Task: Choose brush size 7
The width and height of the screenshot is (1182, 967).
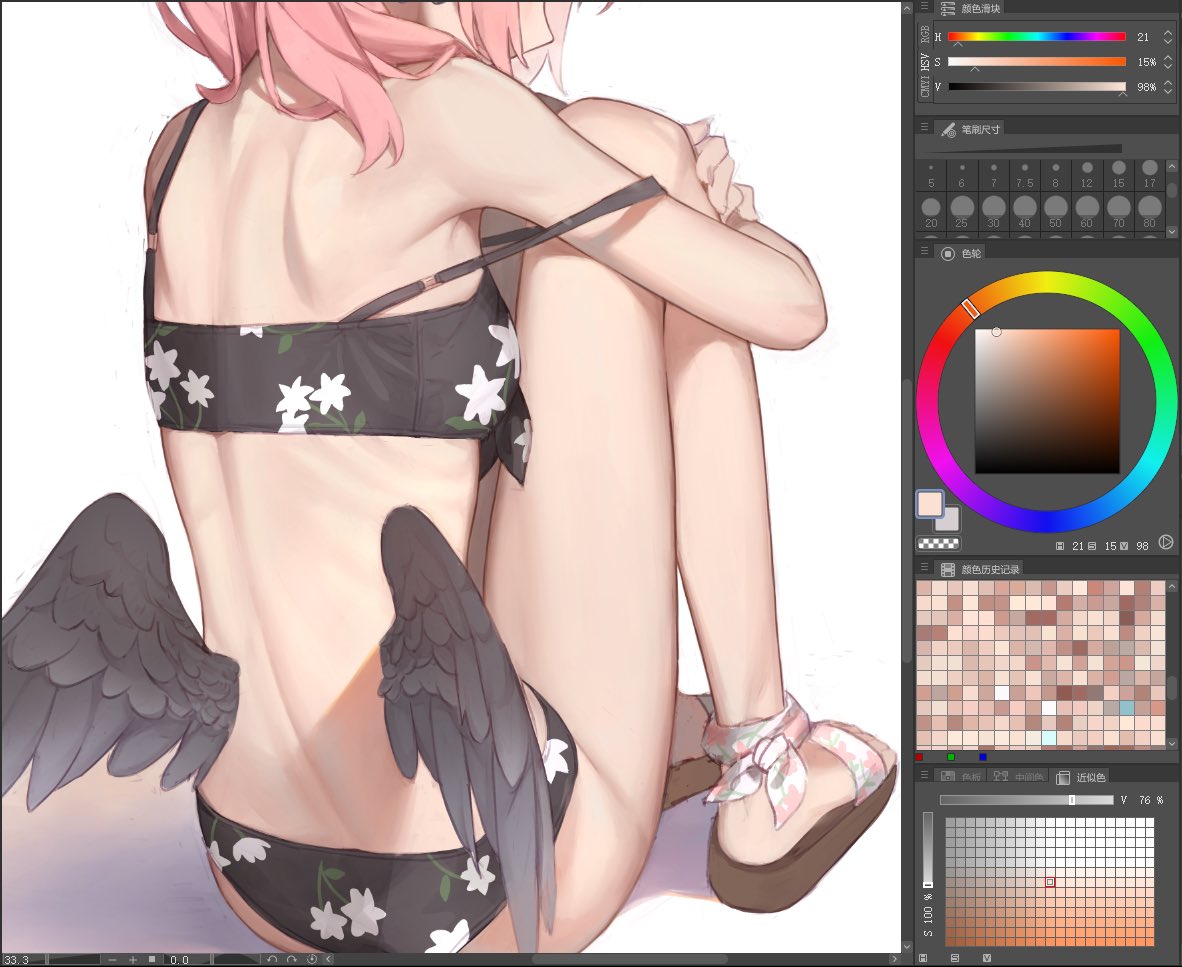Action: (994, 175)
